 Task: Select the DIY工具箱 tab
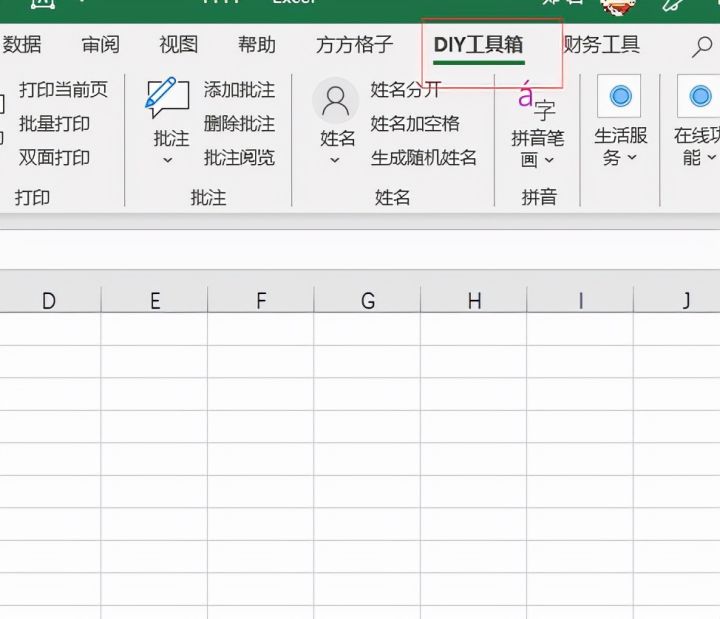478,45
